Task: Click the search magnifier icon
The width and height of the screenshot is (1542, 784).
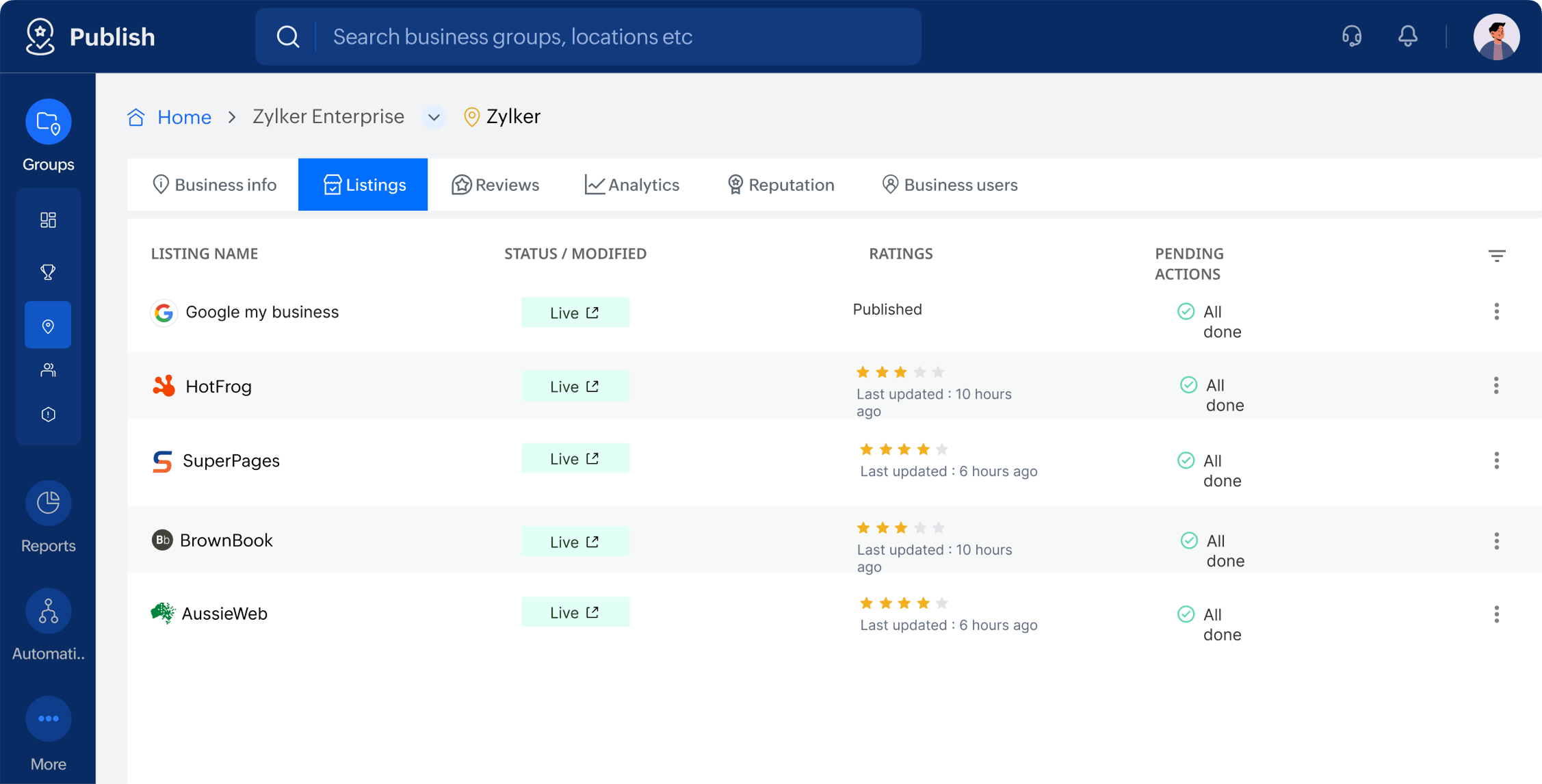Action: [x=288, y=37]
